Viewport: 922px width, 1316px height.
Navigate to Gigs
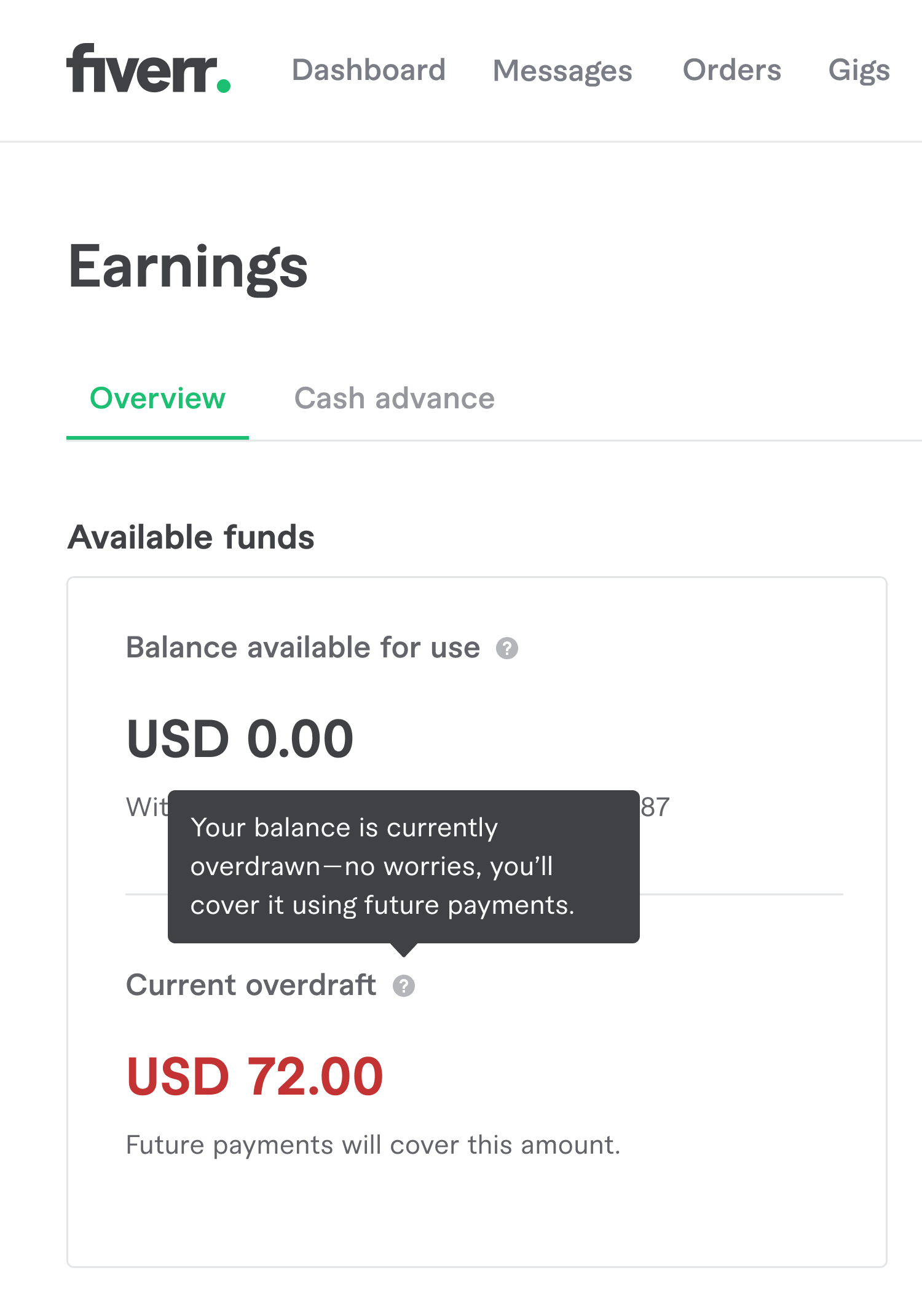859,69
